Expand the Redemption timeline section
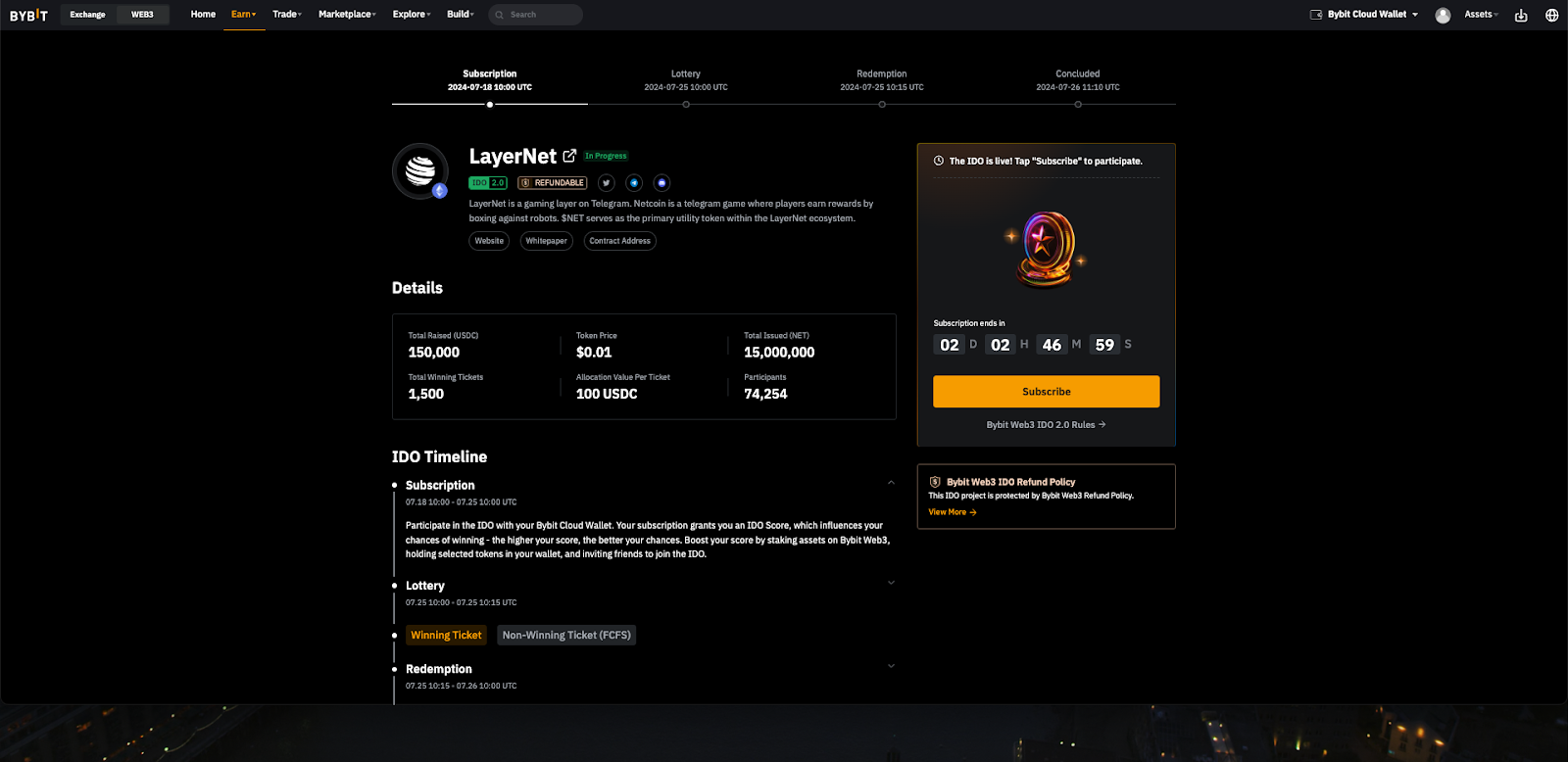The height and width of the screenshot is (762, 1568). [891, 666]
